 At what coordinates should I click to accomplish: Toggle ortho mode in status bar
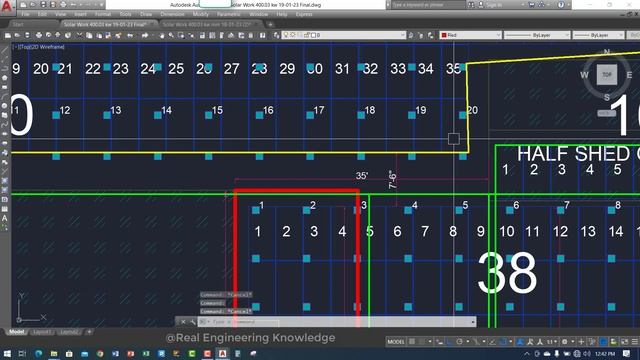[449, 342]
